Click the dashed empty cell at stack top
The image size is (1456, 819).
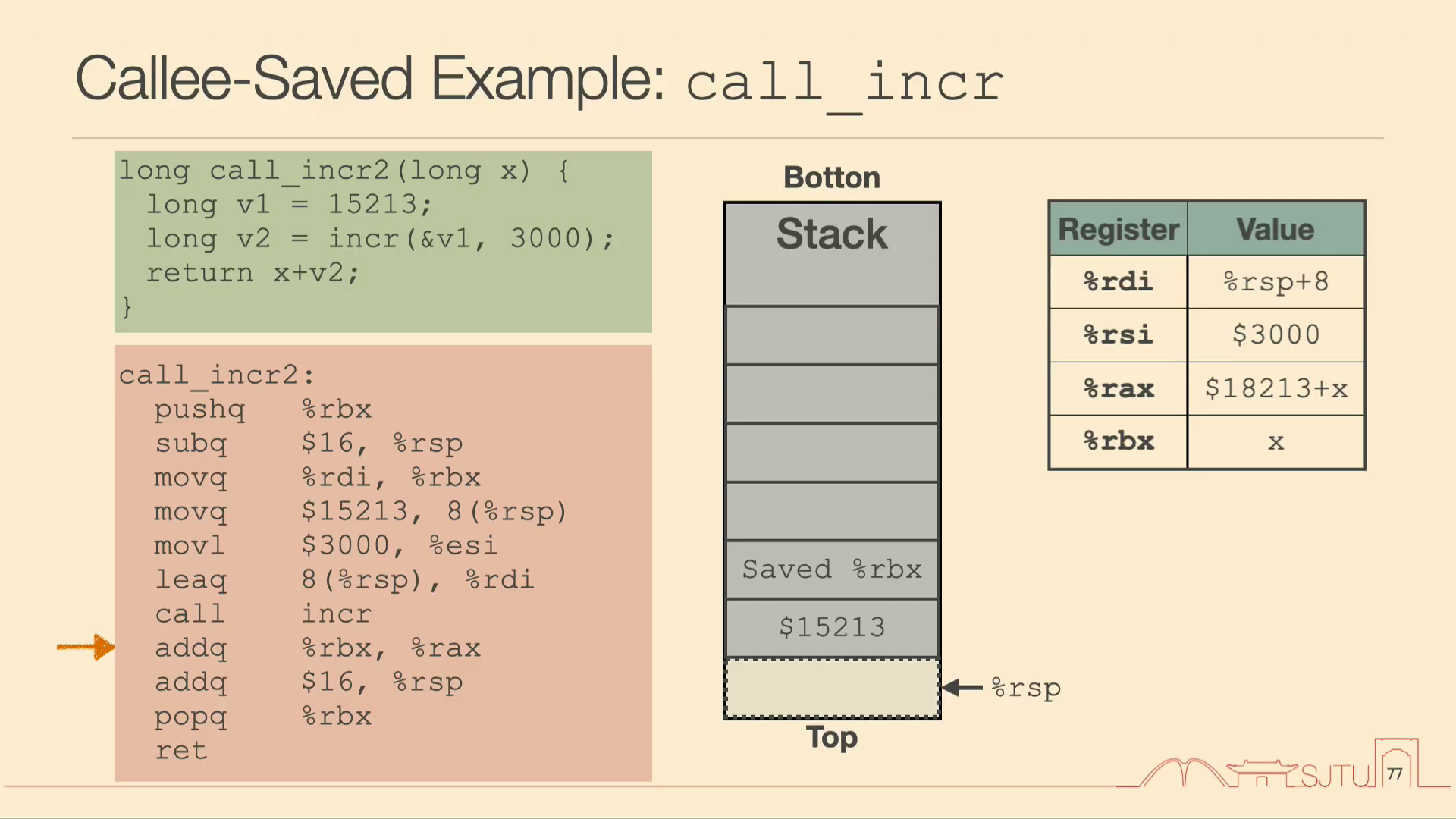832,689
